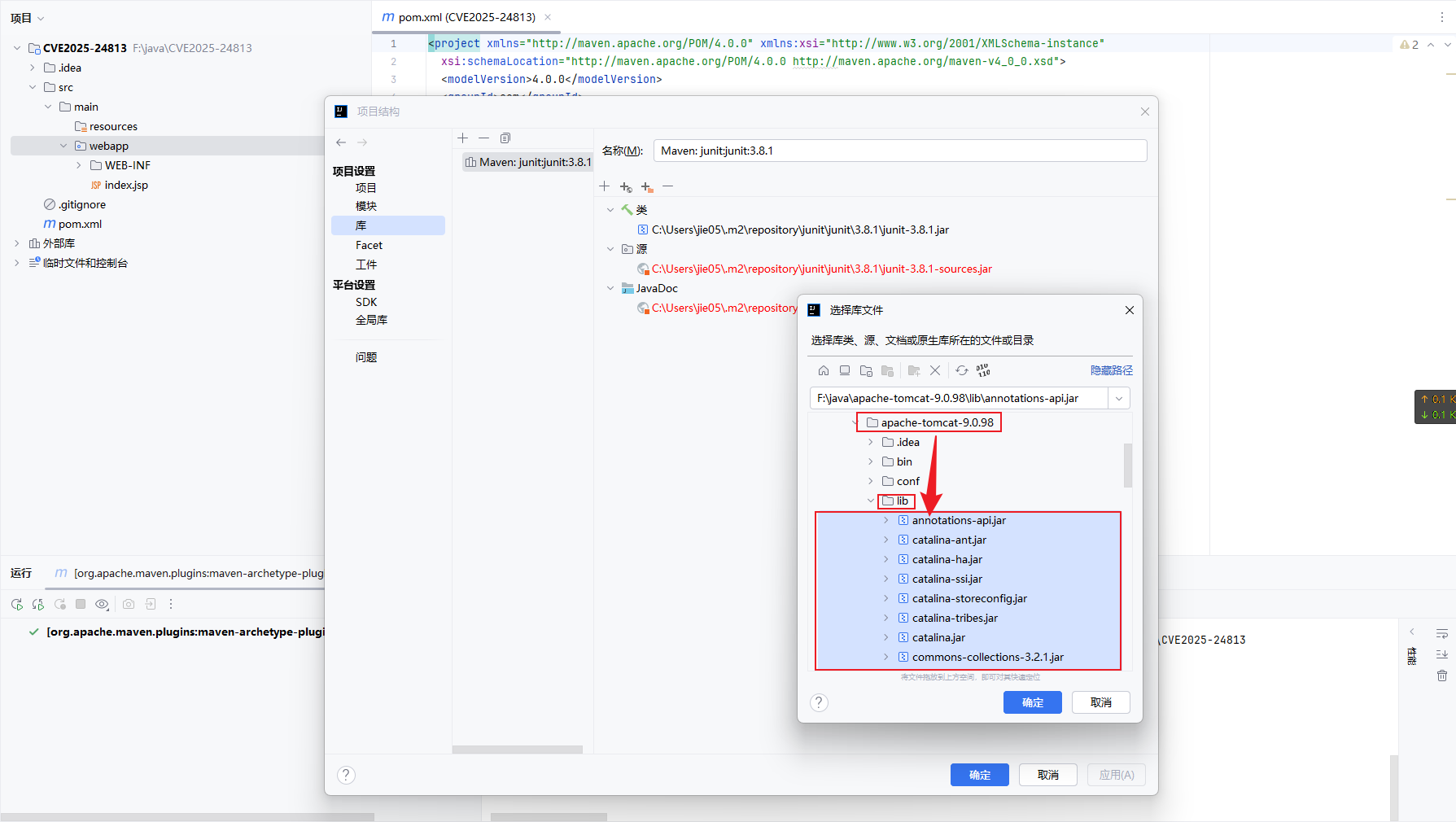Expand annotations-api.jar node
The height and width of the screenshot is (822, 1456).
[x=886, y=520]
